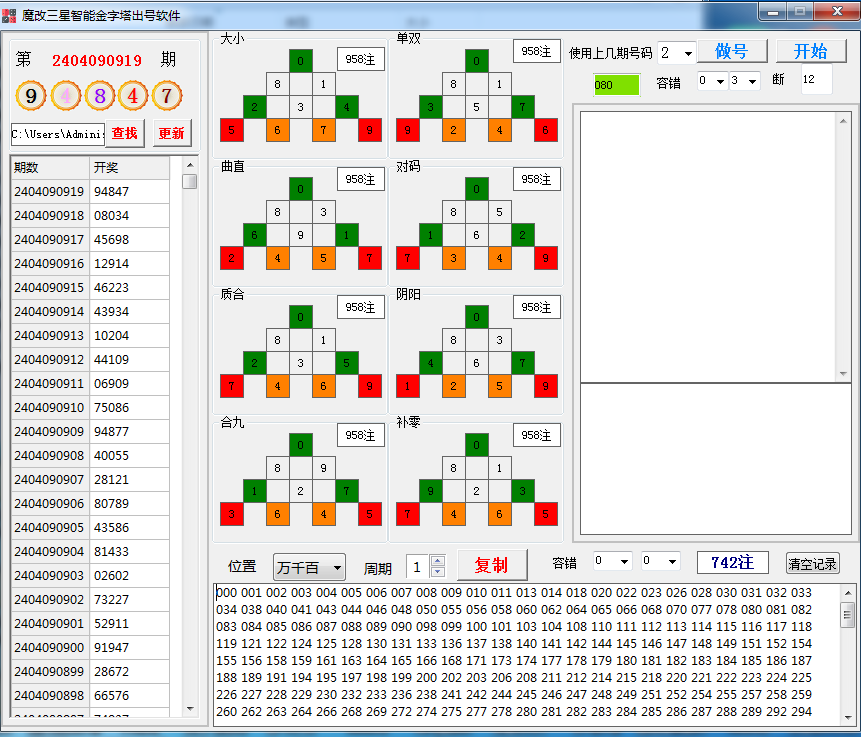The image size is (861, 737).
Task: Click the 期数 column header
Action: tap(48, 167)
